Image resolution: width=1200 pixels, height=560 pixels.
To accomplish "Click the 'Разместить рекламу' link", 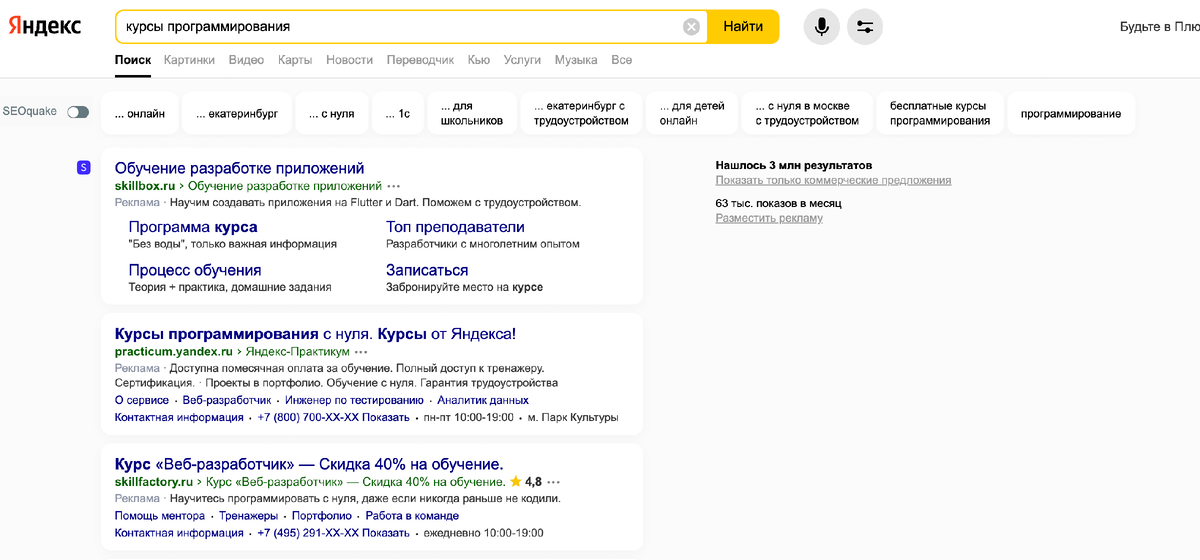I will pyautogui.click(x=769, y=218).
